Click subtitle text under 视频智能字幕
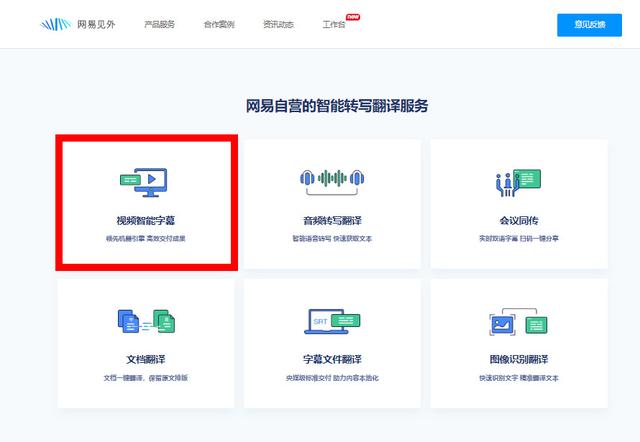Screen dimensions: 640x442 point(146,238)
